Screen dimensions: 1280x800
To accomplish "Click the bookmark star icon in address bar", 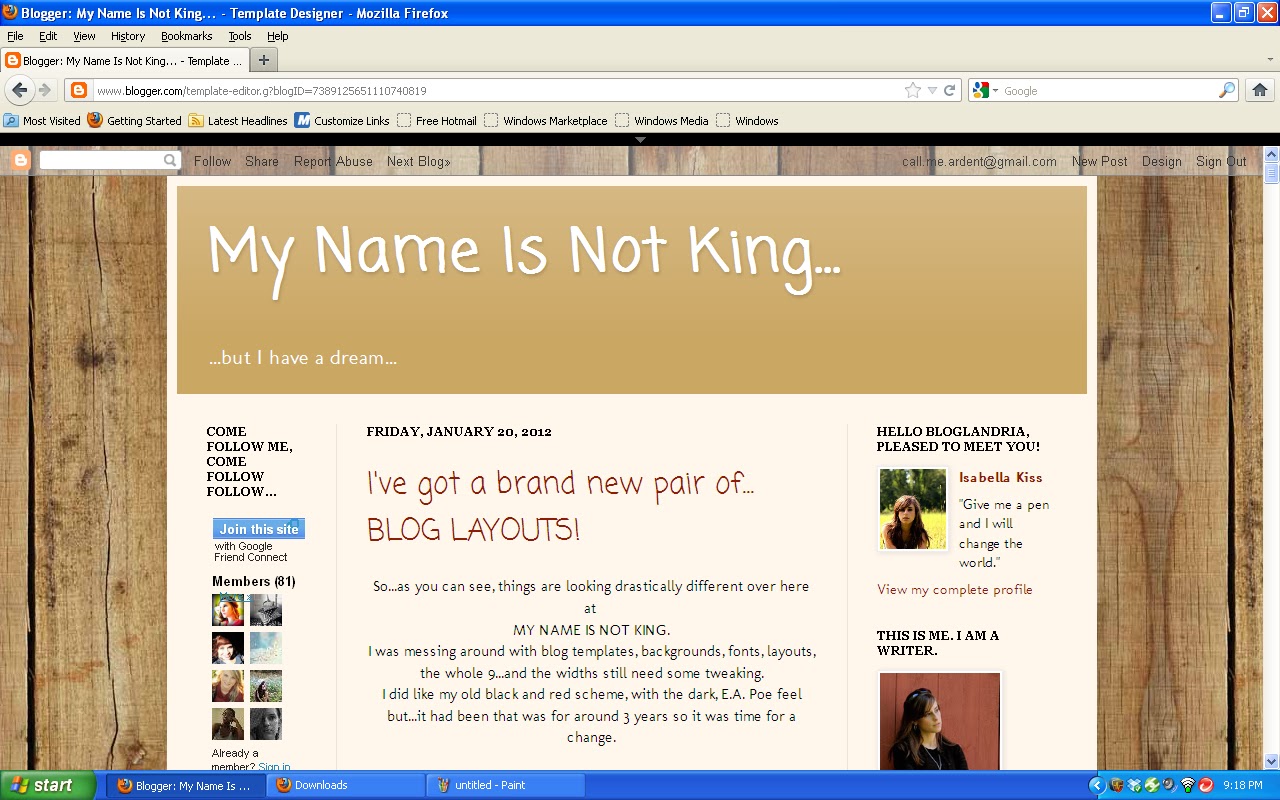I will click(912, 90).
